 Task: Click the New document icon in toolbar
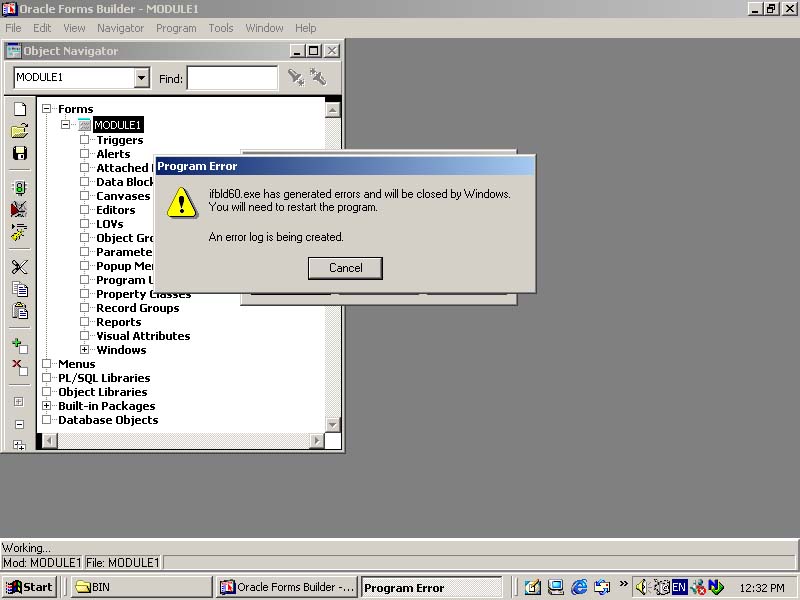19,109
